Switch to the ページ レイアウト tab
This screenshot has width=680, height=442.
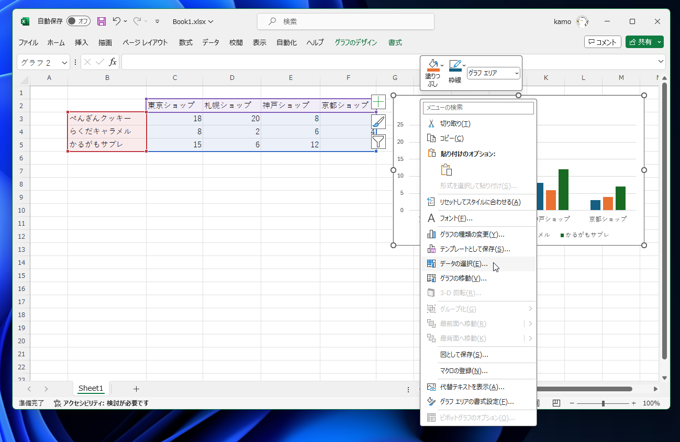click(145, 43)
